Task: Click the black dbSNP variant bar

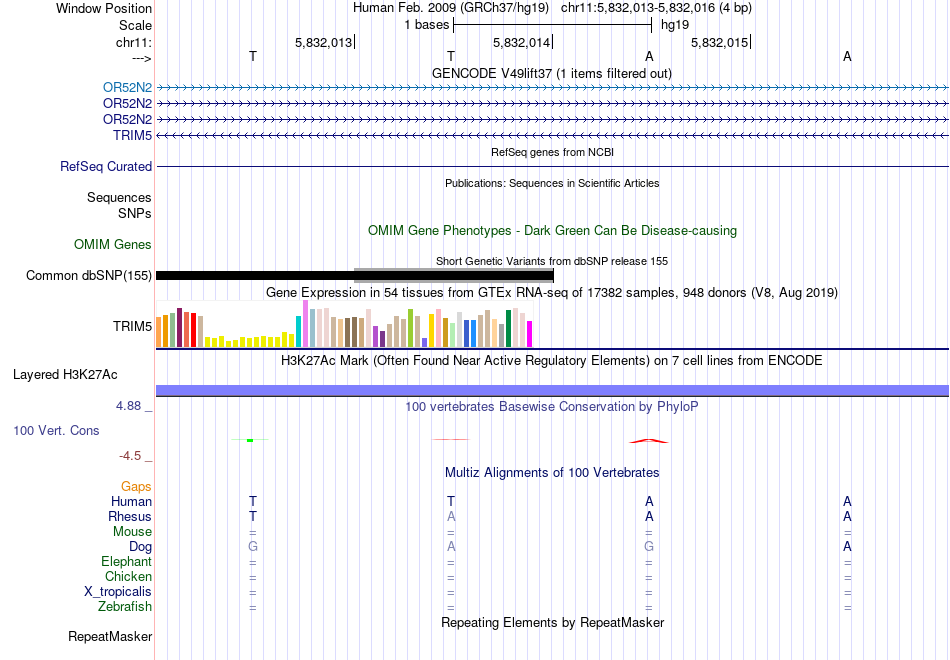Action: (354, 276)
